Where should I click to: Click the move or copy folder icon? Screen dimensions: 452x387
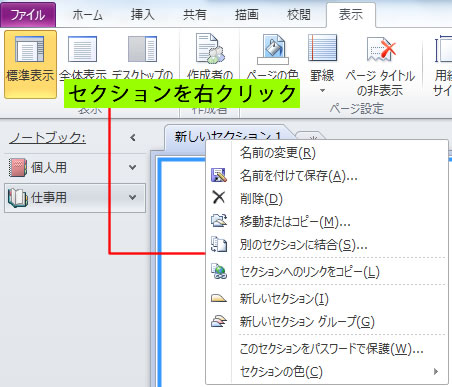[219, 221]
